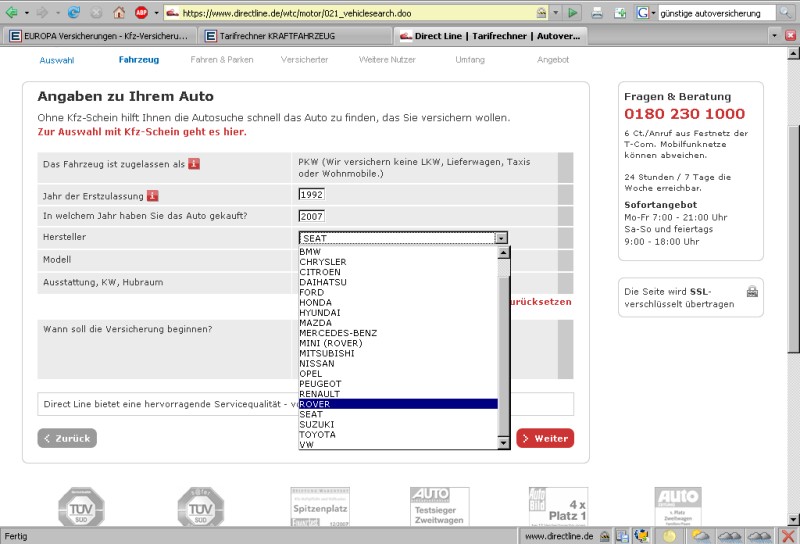Toggle the Hersteller dropdown showing SEAT
The image size is (800, 544).
[403, 238]
